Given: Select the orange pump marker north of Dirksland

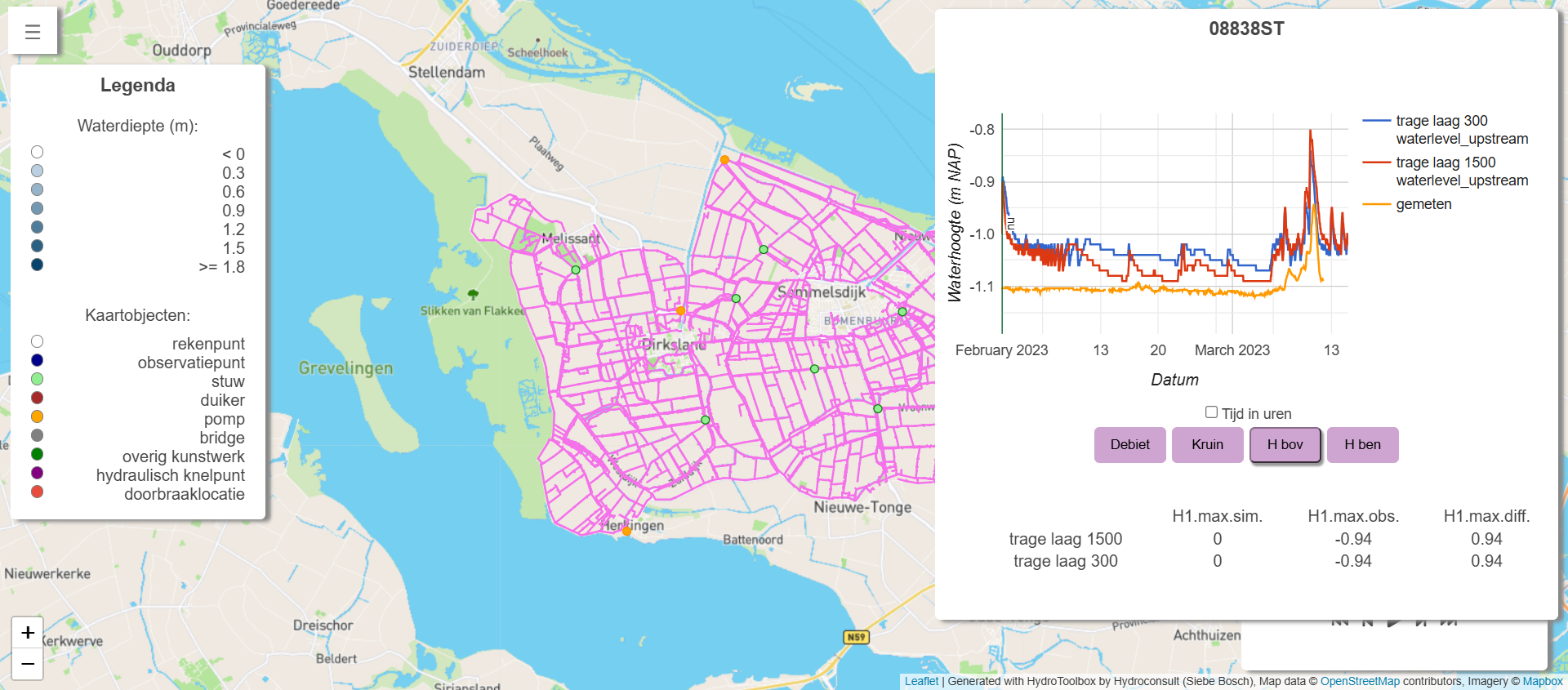Looking at the screenshot, I should [680, 311].
